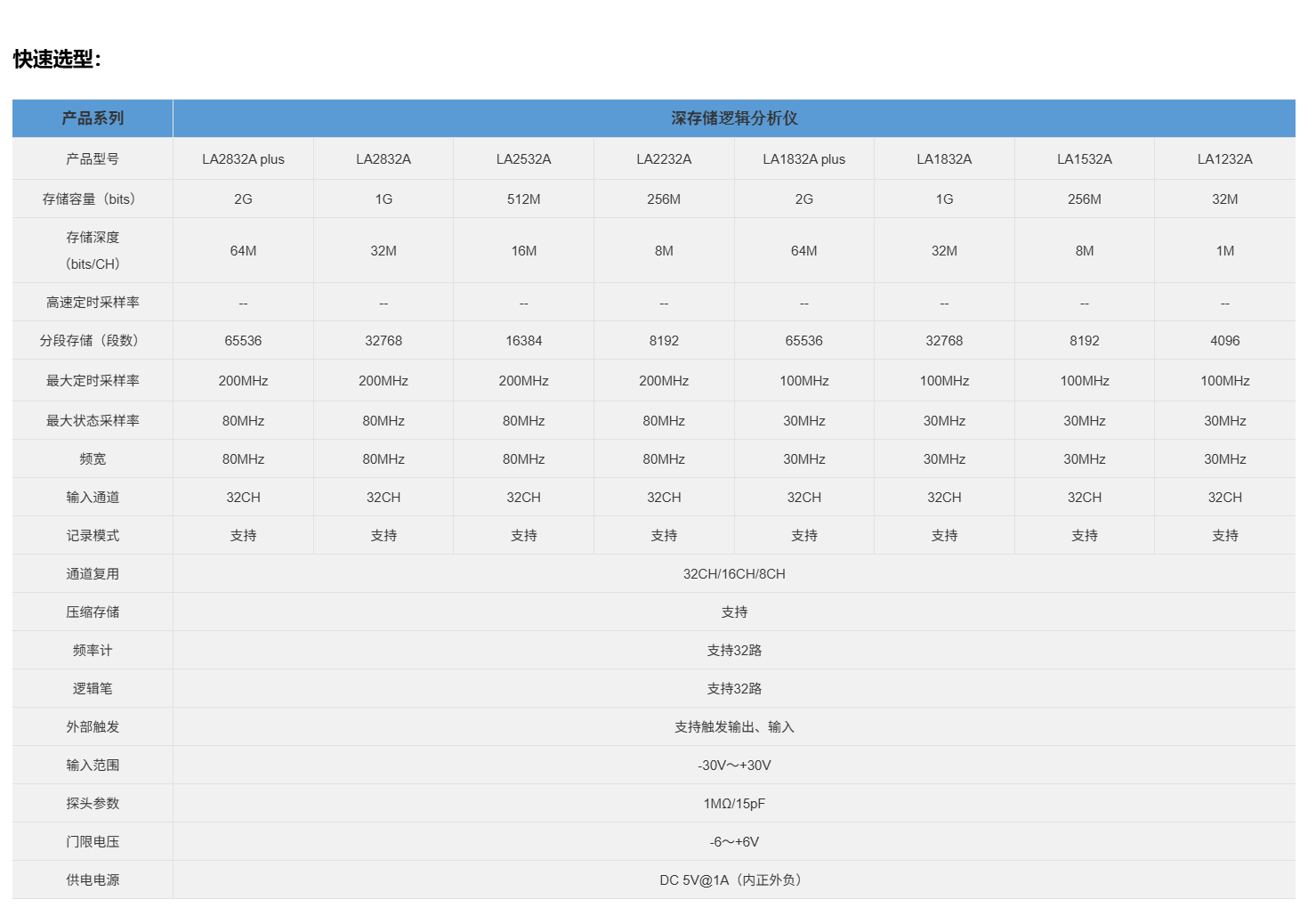Click the 深存储逻辑分析仪 header

(x=734, y=118)
